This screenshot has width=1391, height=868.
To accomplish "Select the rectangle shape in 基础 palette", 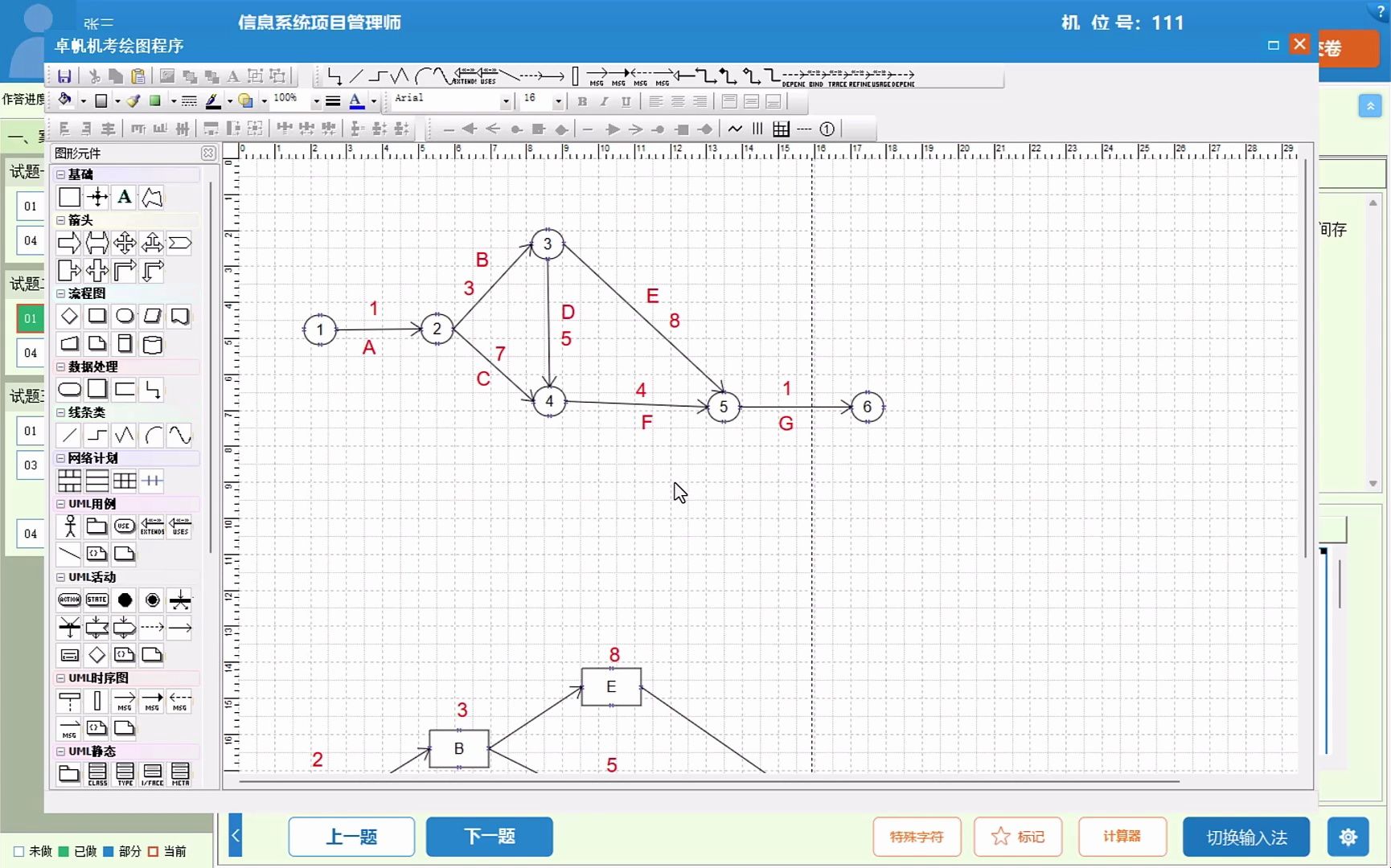I will (x=70, y=197).
